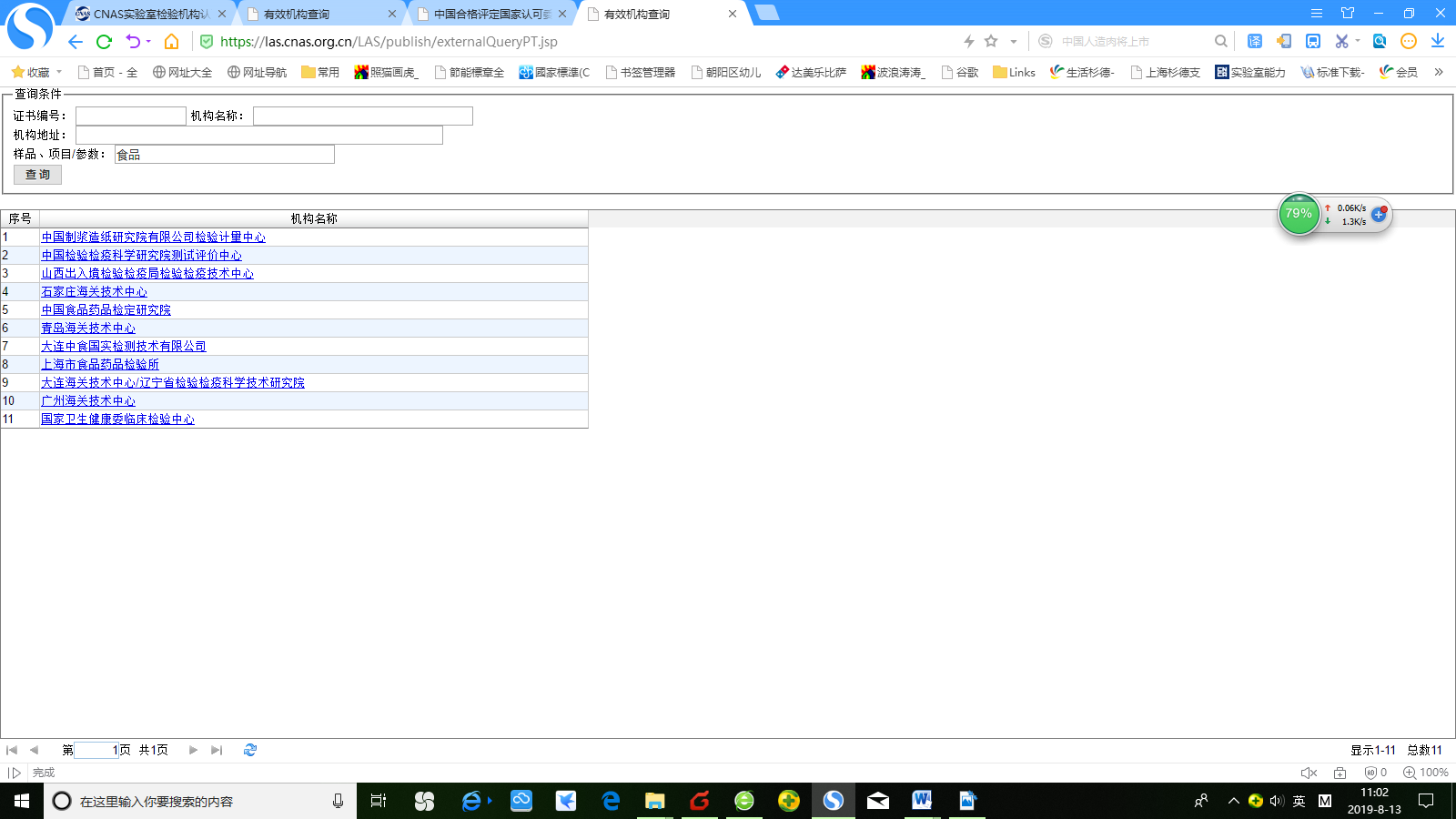Switch to 中国合格评定国家认可 tab
Viewport: 1456px width, 819px height.
click(x=492, y=14)
